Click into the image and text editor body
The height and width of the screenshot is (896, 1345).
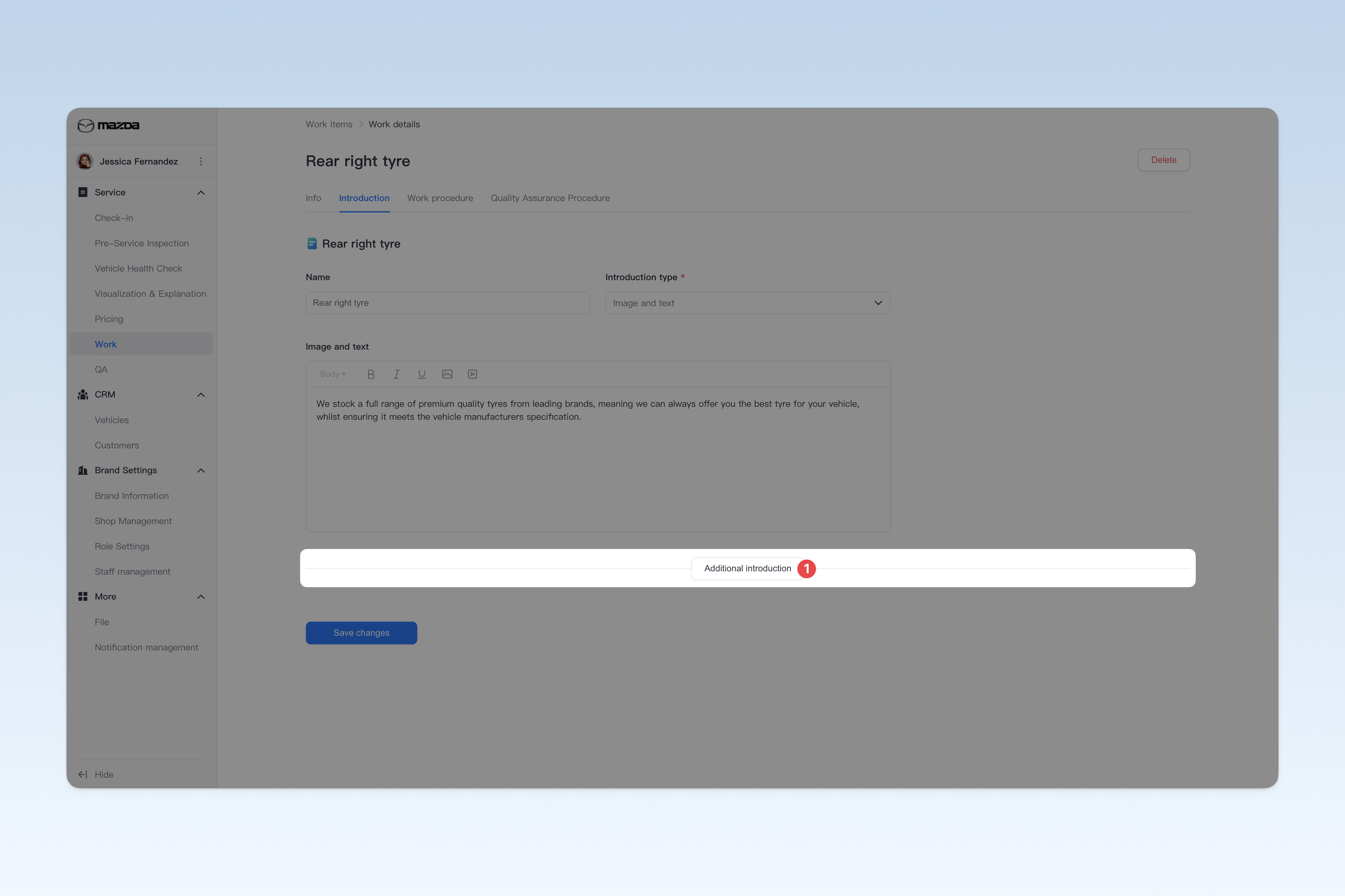(x=598, y=459)
